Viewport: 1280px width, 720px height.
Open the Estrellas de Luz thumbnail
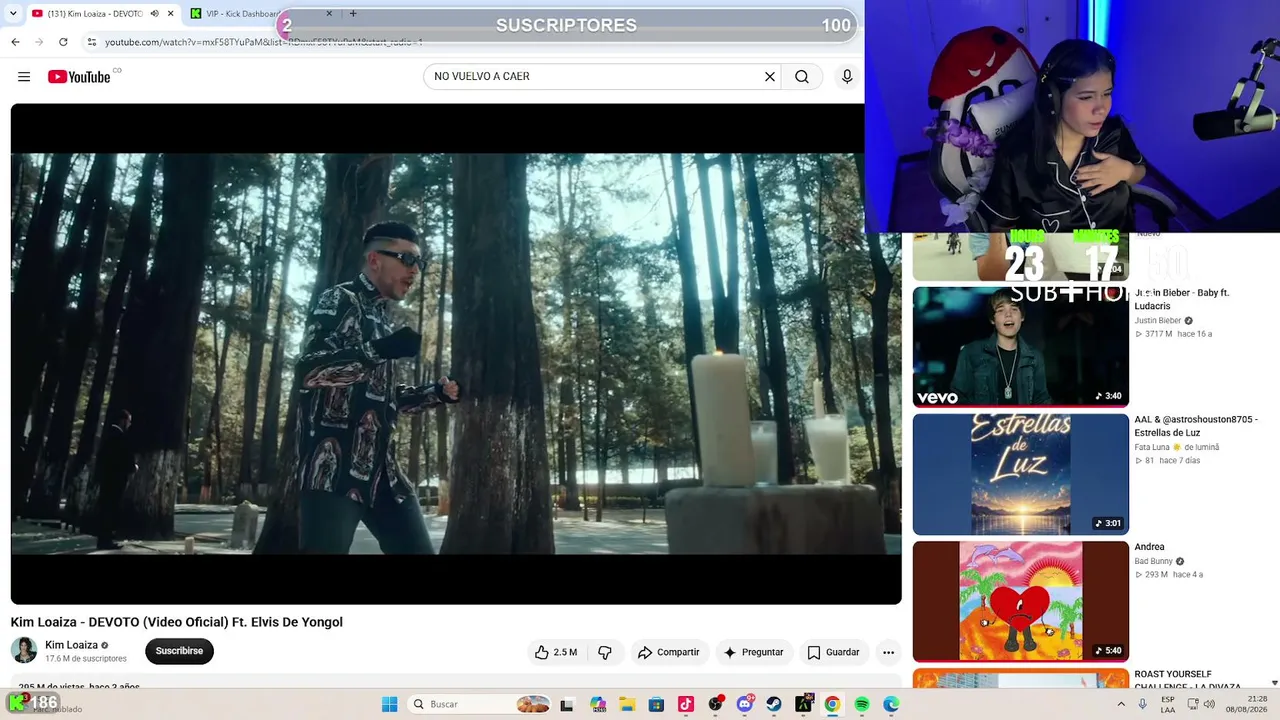click(1020, 474)
